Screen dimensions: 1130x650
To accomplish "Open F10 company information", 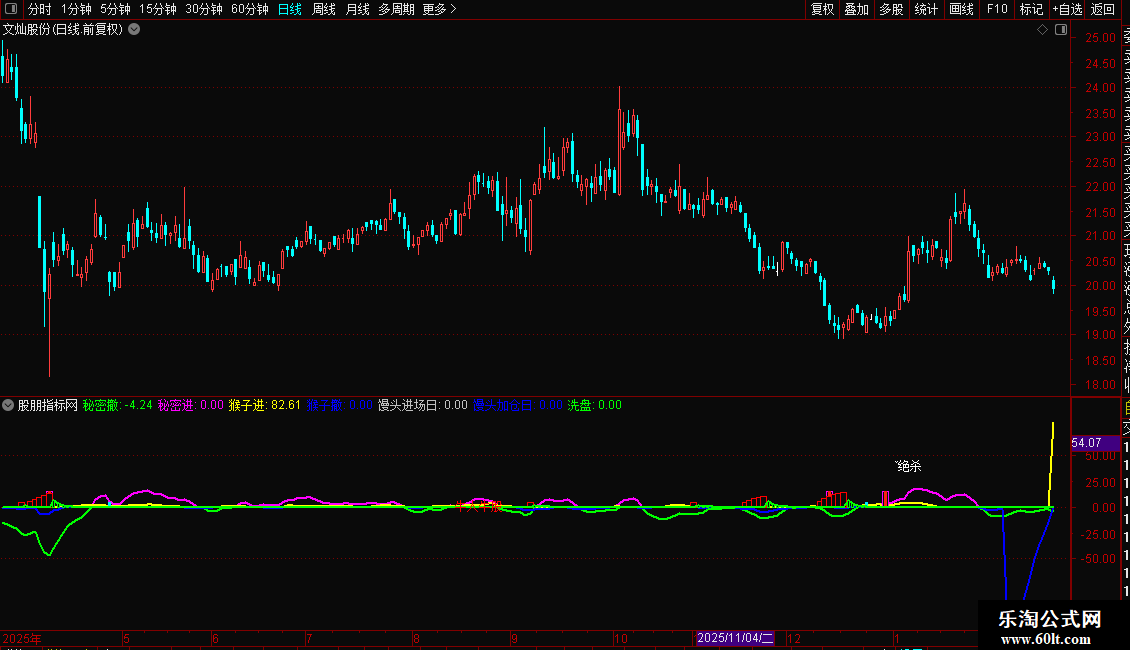I will (x=997, y=9).
